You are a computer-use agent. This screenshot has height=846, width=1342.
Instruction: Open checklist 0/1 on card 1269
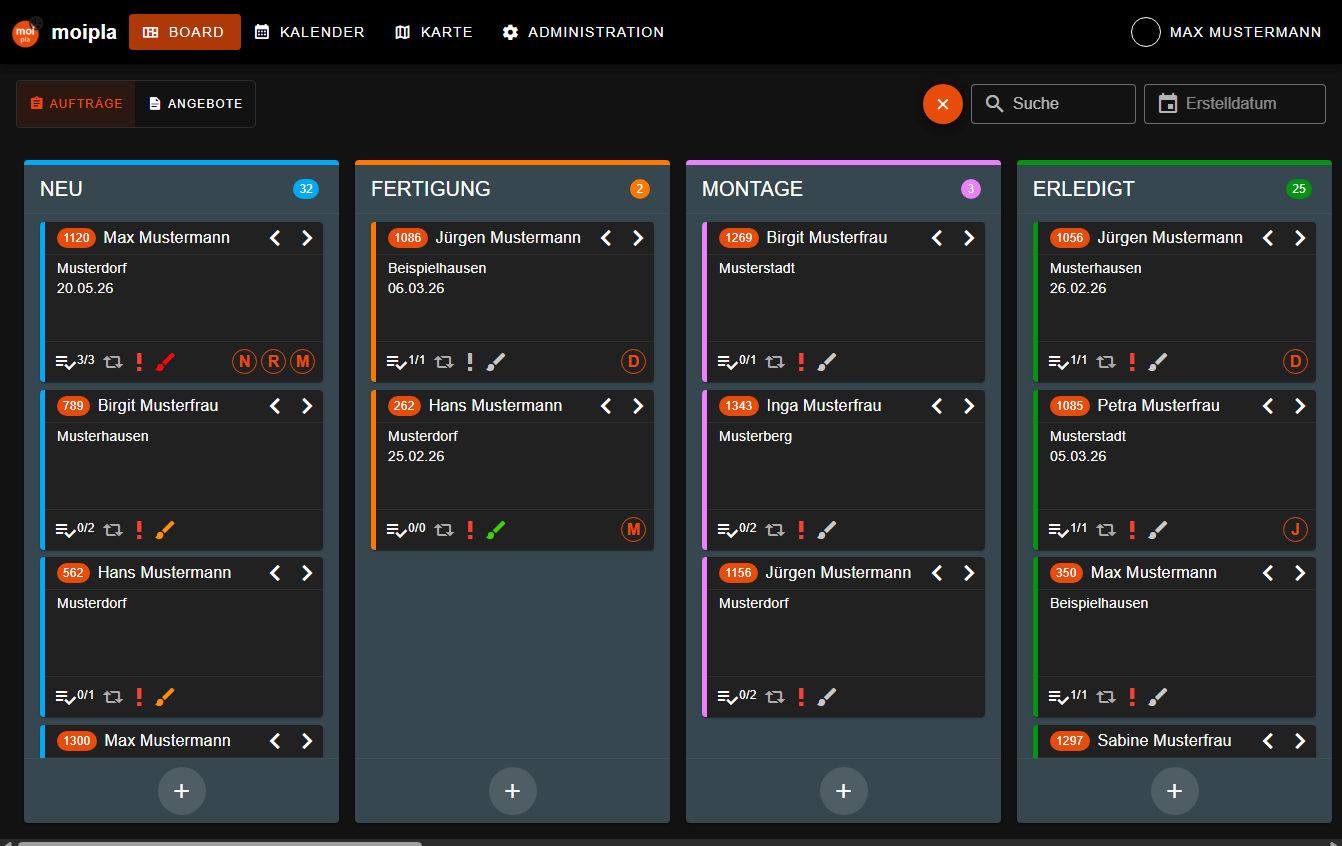pos(737,362)
